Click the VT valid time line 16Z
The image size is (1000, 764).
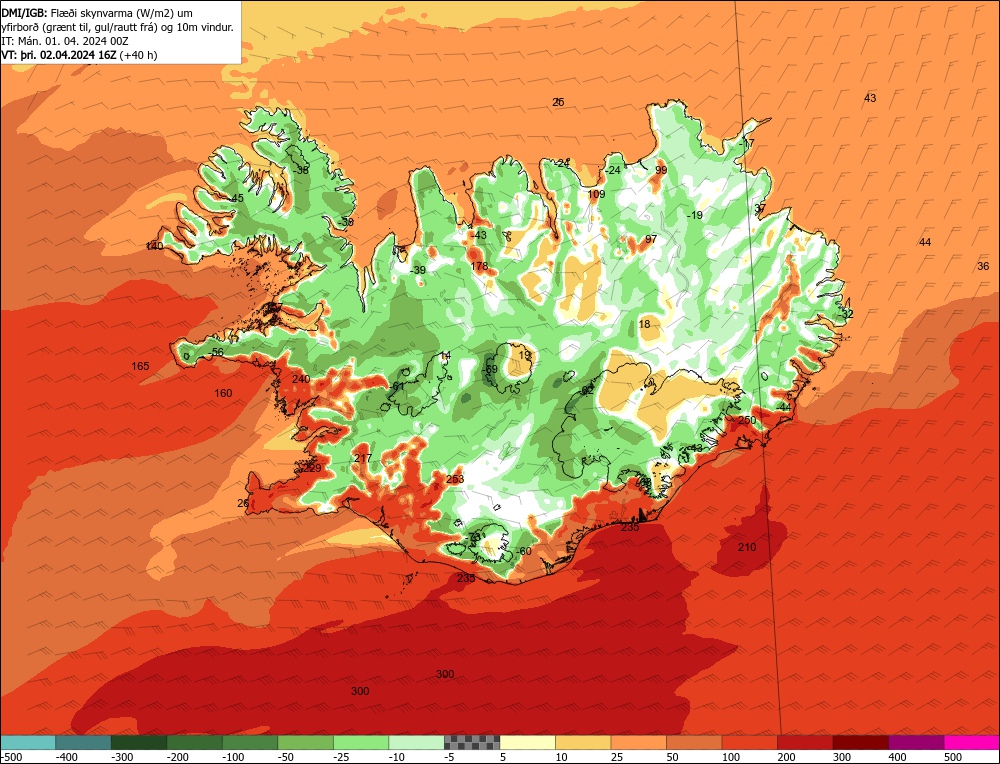tap(79, 55)
